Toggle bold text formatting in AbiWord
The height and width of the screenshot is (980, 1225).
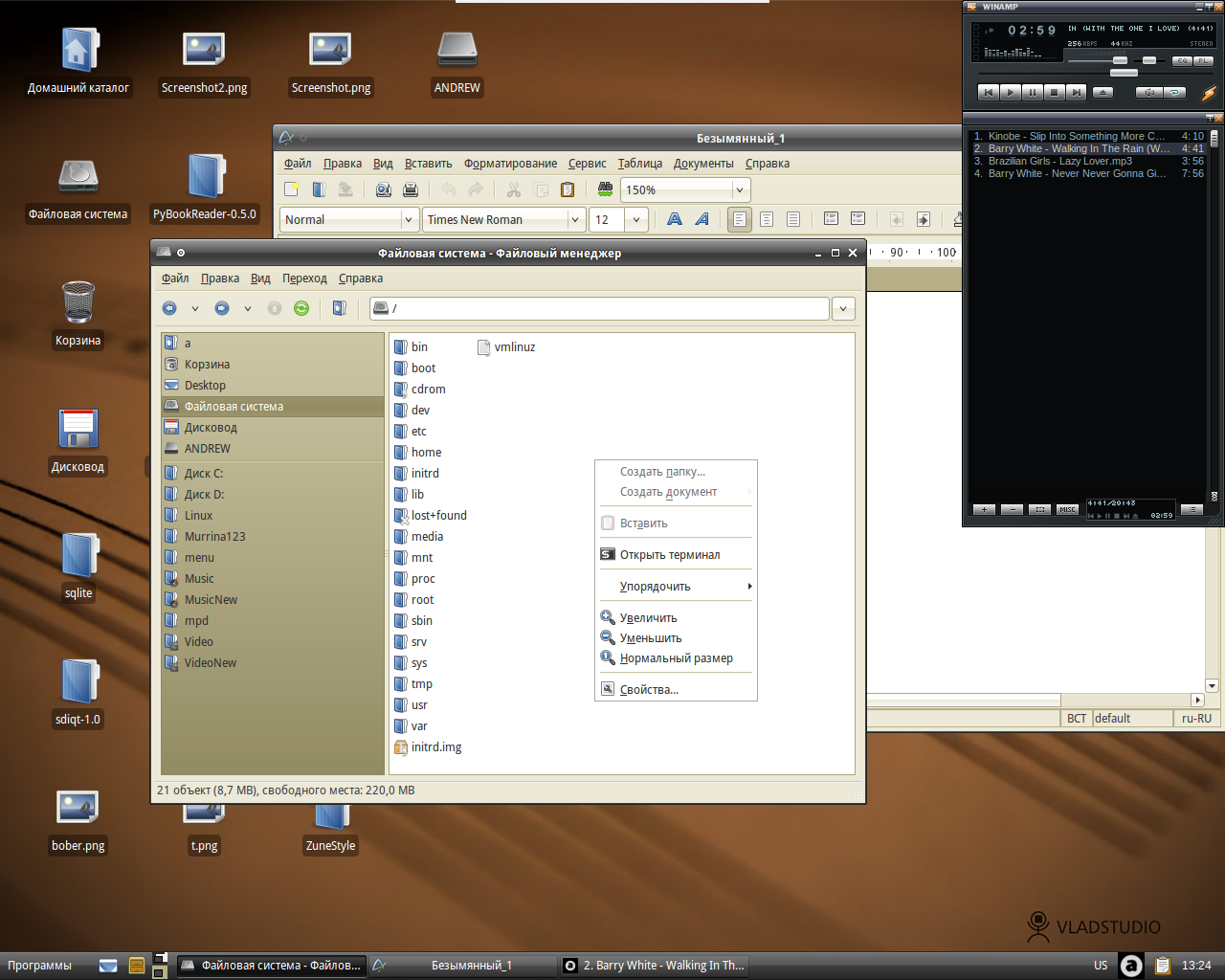(675, 219)
